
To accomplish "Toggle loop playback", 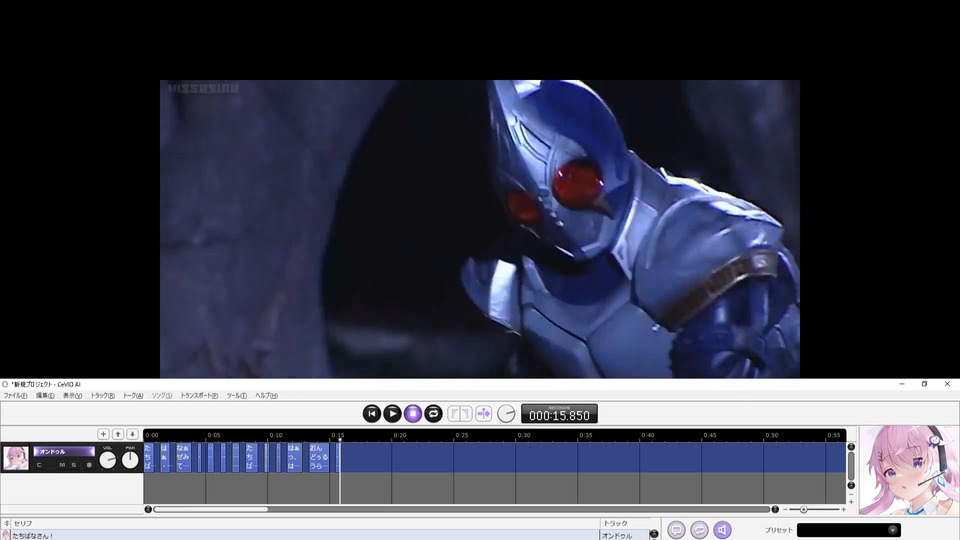I will [433, 414].
